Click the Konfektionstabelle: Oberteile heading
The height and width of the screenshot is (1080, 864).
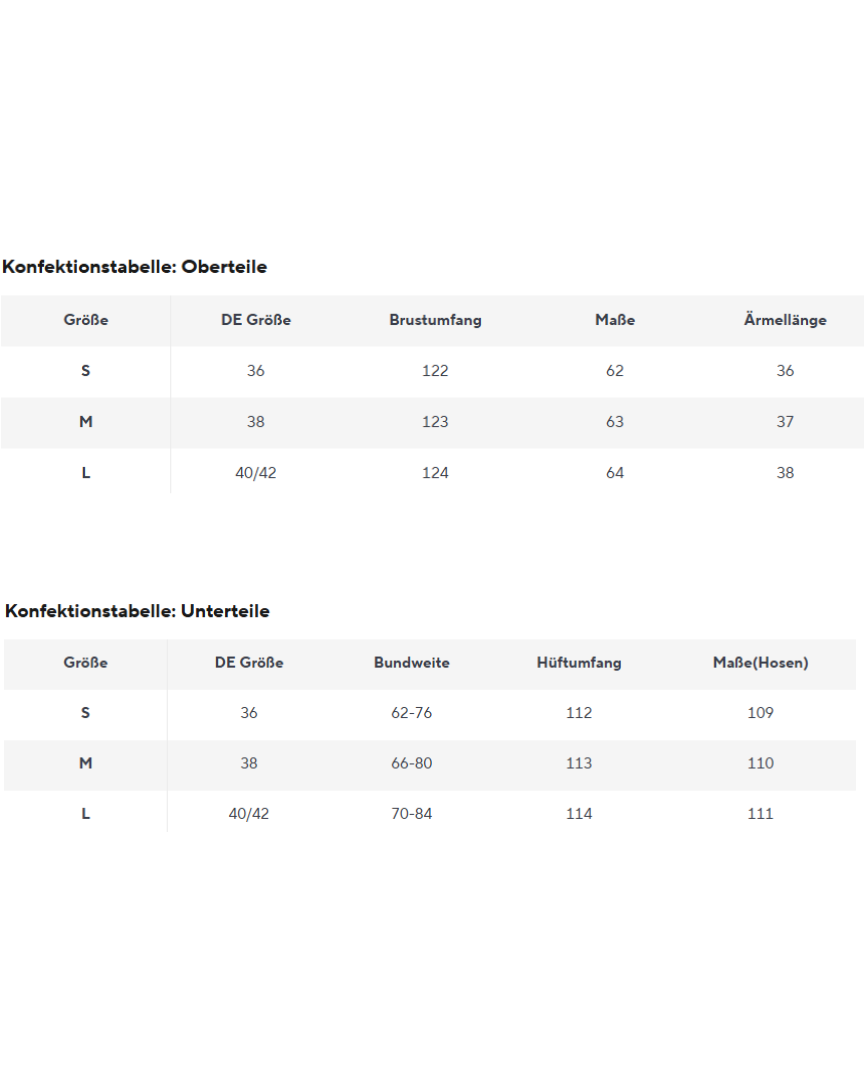[x=135, y=267]
